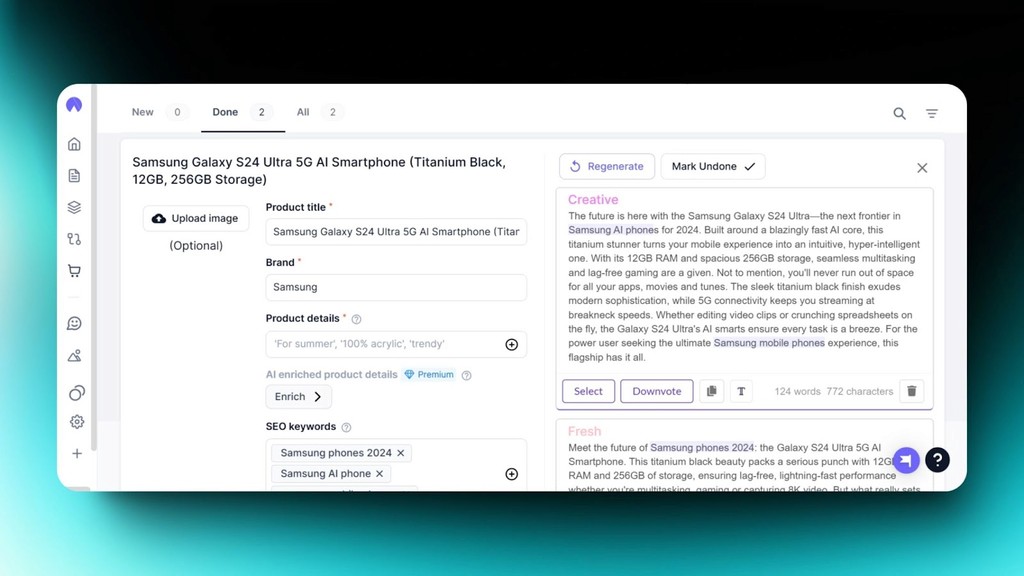
Task: Remove the Samsung AI phone keyword tag
Action: [x=380, y=473]
